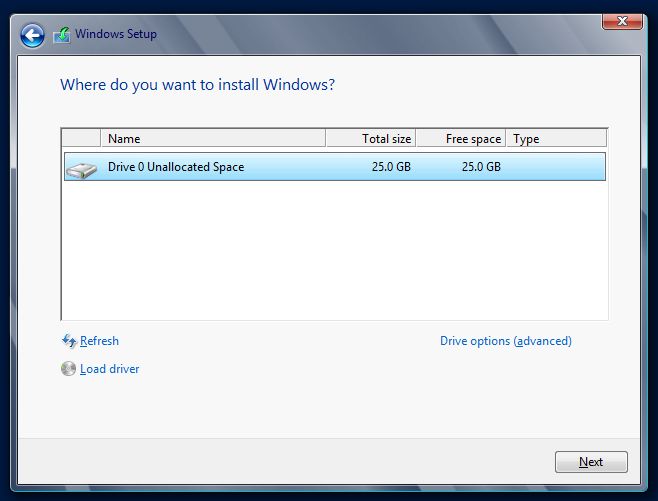The height and width of the screenshot is (501, 658).
Task: Sort by the Free space column header
Action: coord(461,138)
